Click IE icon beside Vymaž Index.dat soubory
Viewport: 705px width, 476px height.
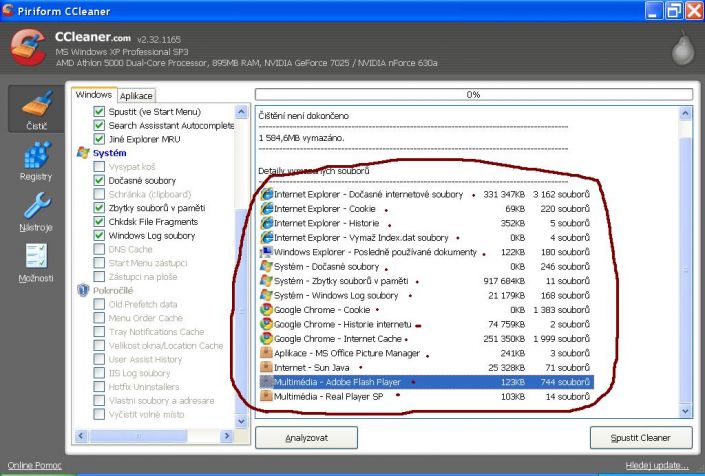coord(267,237)
